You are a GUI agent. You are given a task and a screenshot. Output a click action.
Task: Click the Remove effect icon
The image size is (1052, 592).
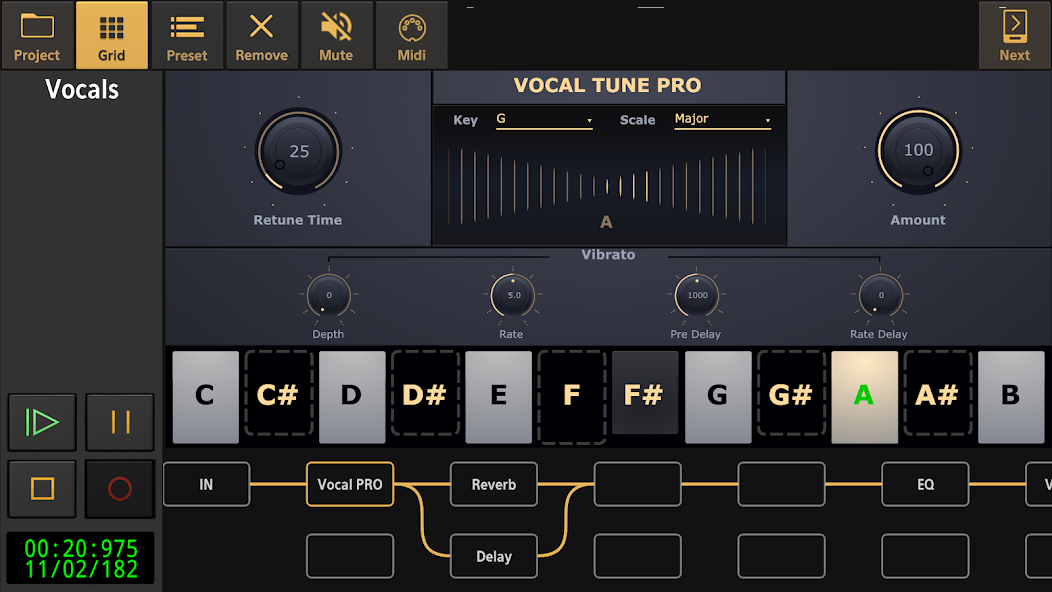point(261,33)
